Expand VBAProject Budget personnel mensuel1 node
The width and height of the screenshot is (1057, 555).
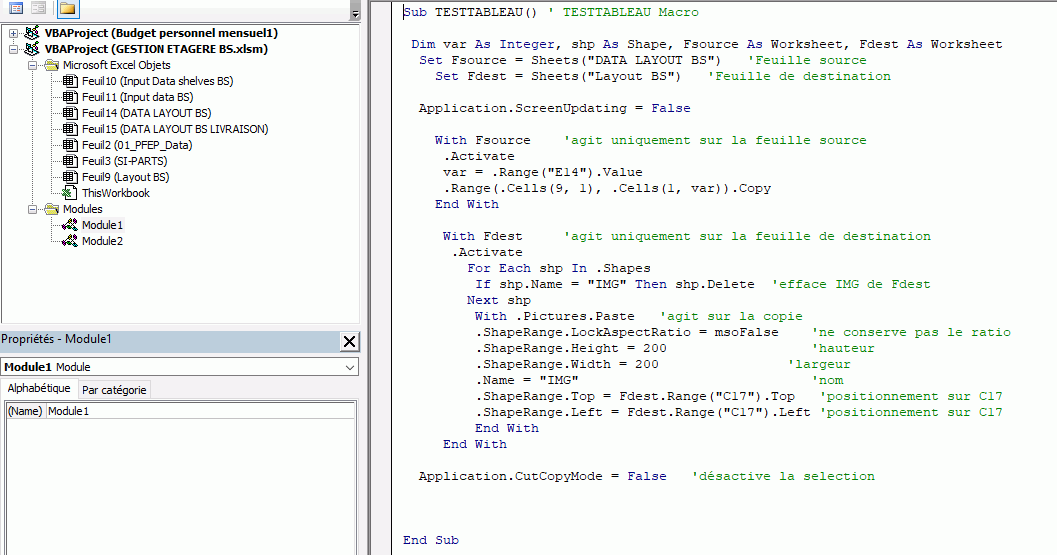coord(14,33)
